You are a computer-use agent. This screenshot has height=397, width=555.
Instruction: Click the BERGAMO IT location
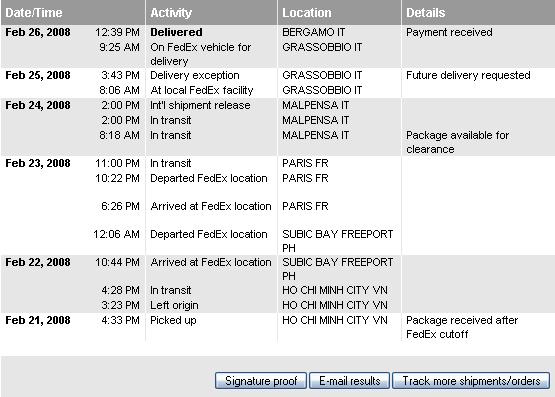click(x=313, y=32)
